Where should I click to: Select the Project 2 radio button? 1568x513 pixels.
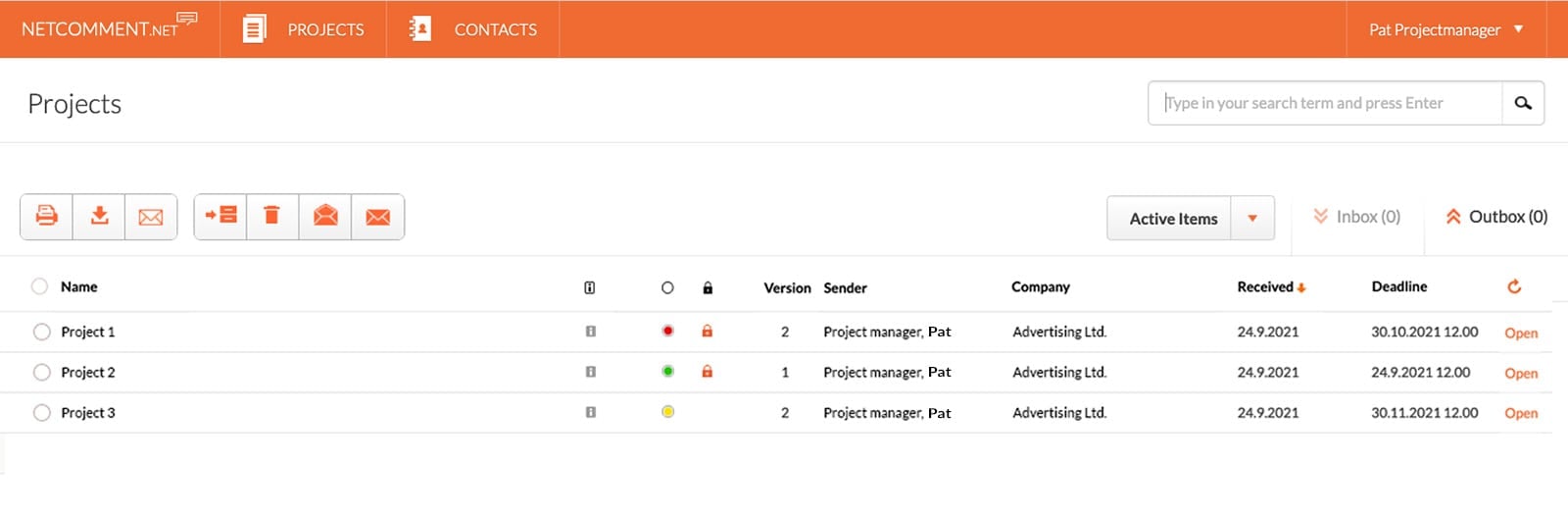tap(41, 373)
